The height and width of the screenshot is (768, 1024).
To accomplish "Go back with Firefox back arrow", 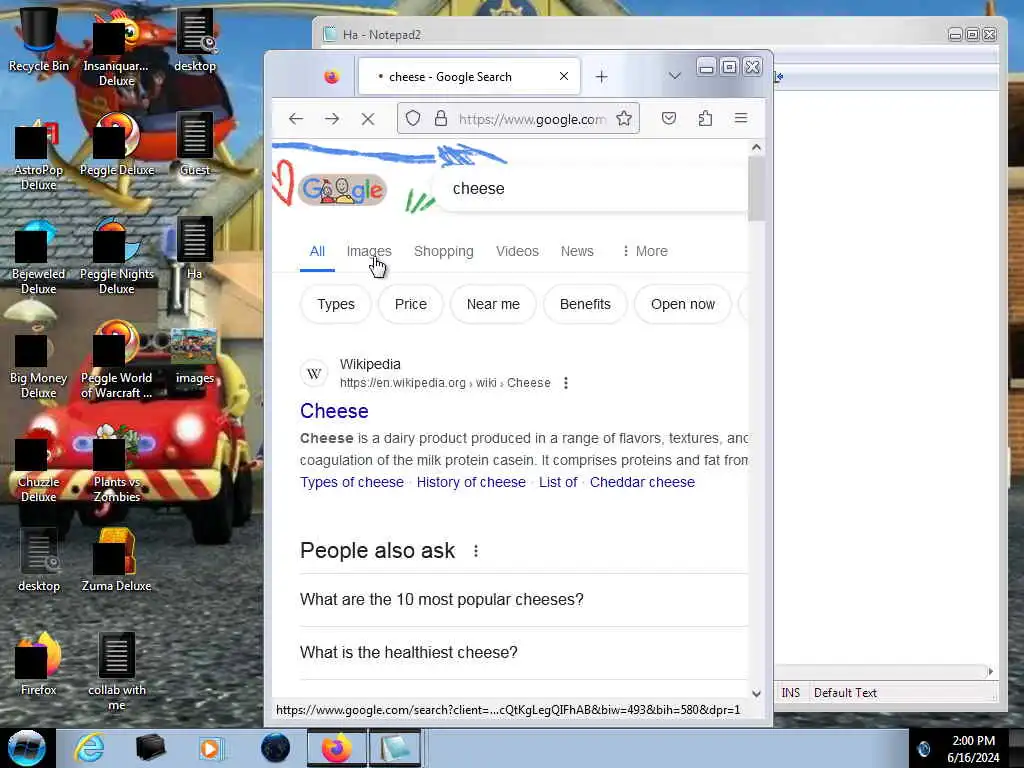I will click(296, 119).
